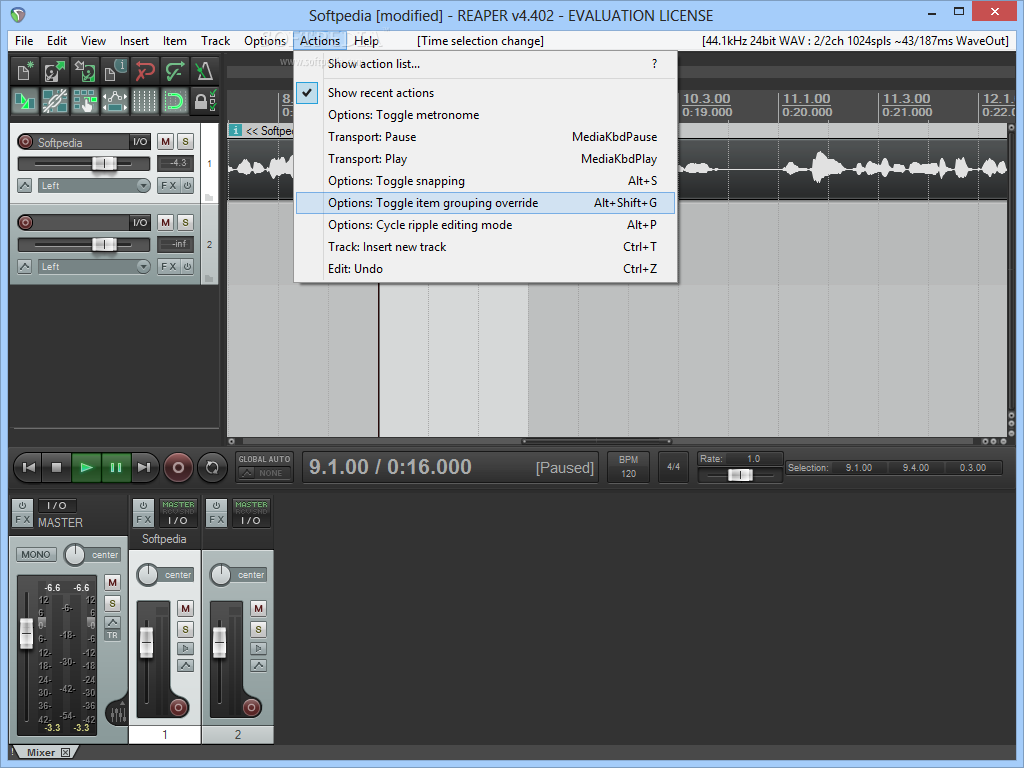Arm record on Softpedia track panel
The image size is (1024, 768).
coord(25,142)
